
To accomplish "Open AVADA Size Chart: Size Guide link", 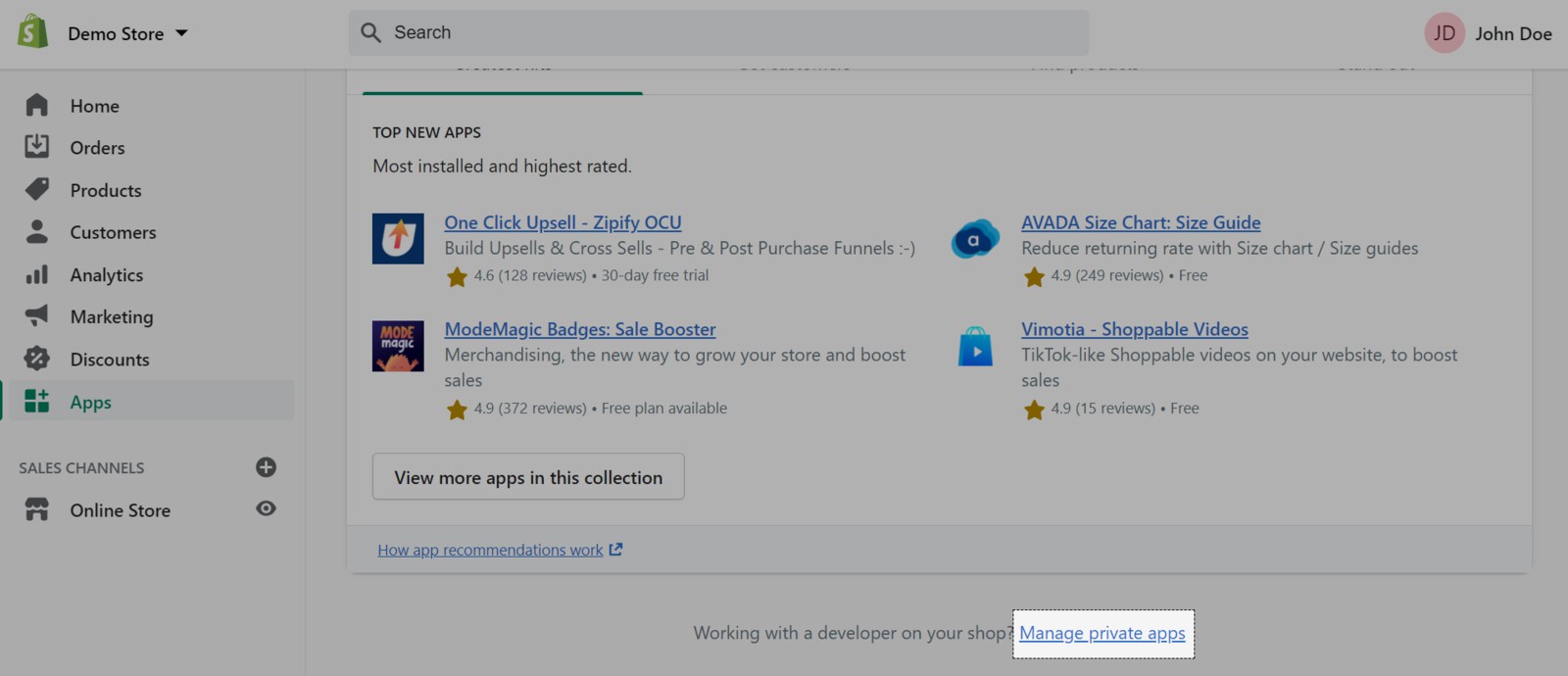I will click(1141, 222).
